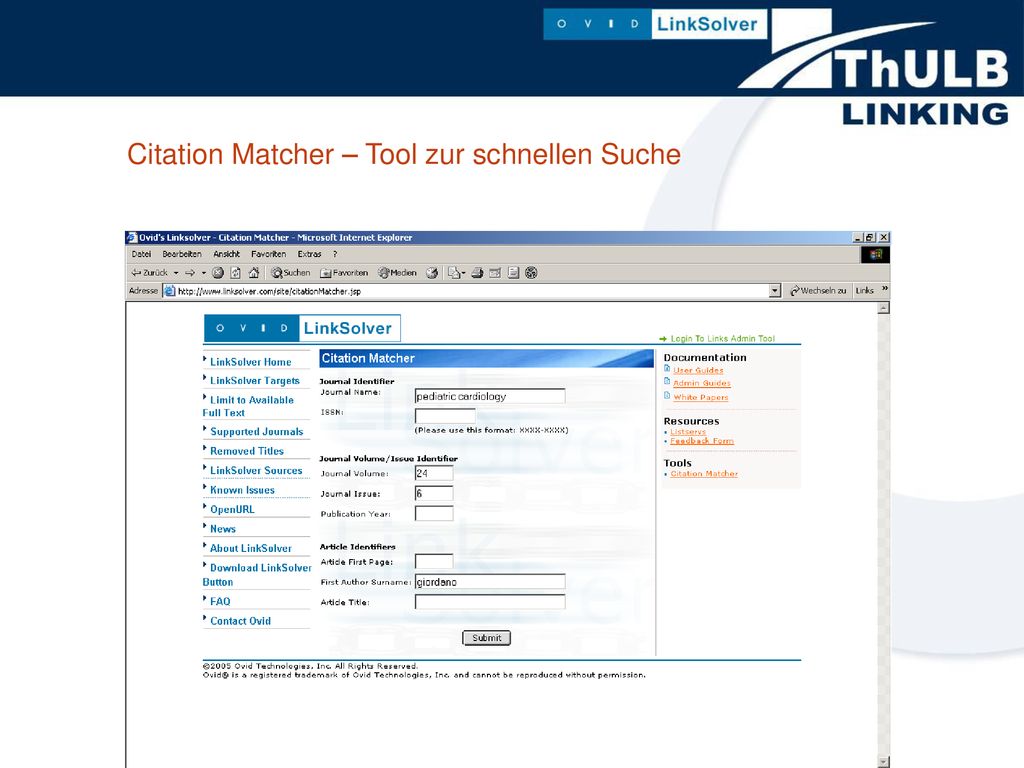Image resolution: width=1024 pixels, height=768 pixels.
Task: Click the Article First Page field
Action: [434, 562]
